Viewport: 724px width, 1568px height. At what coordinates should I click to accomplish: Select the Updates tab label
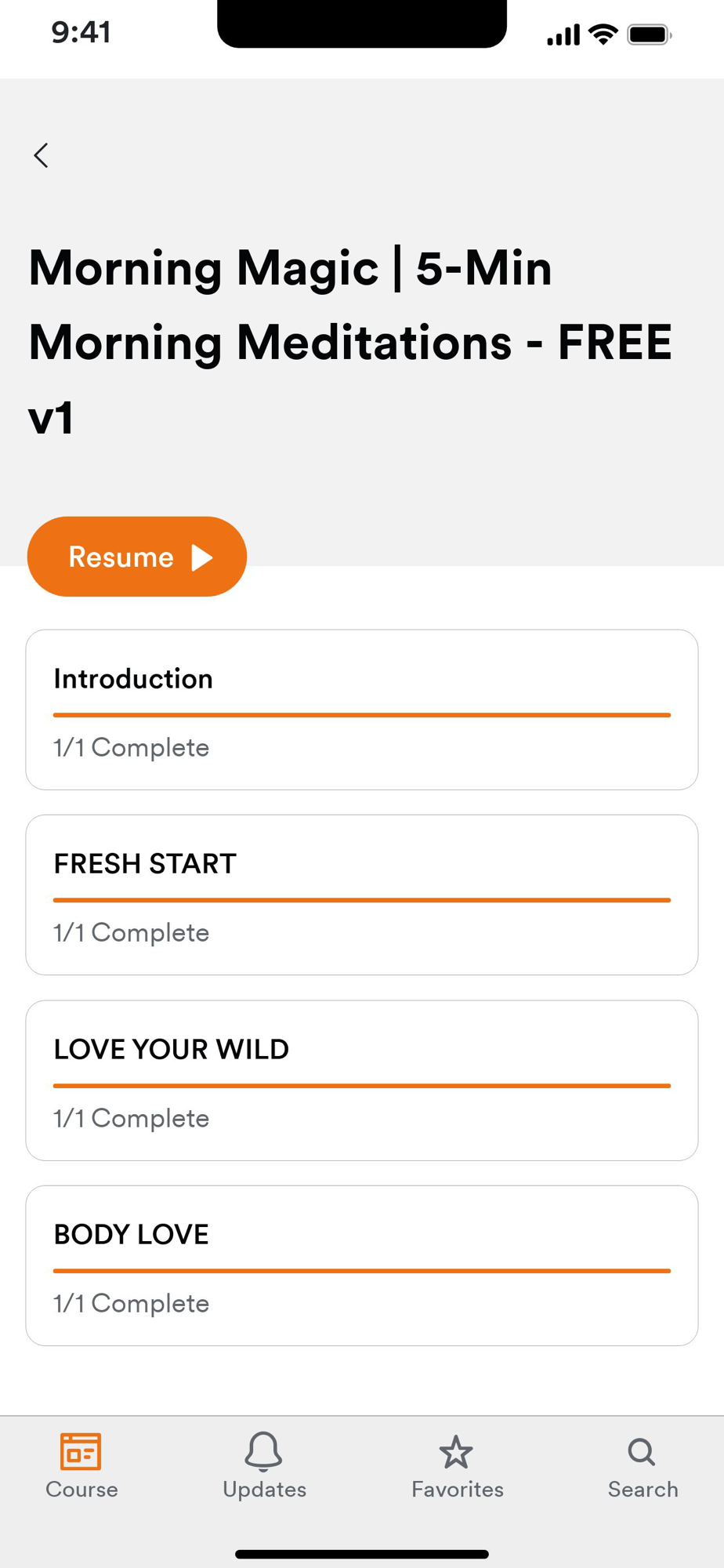[265, 1490]
